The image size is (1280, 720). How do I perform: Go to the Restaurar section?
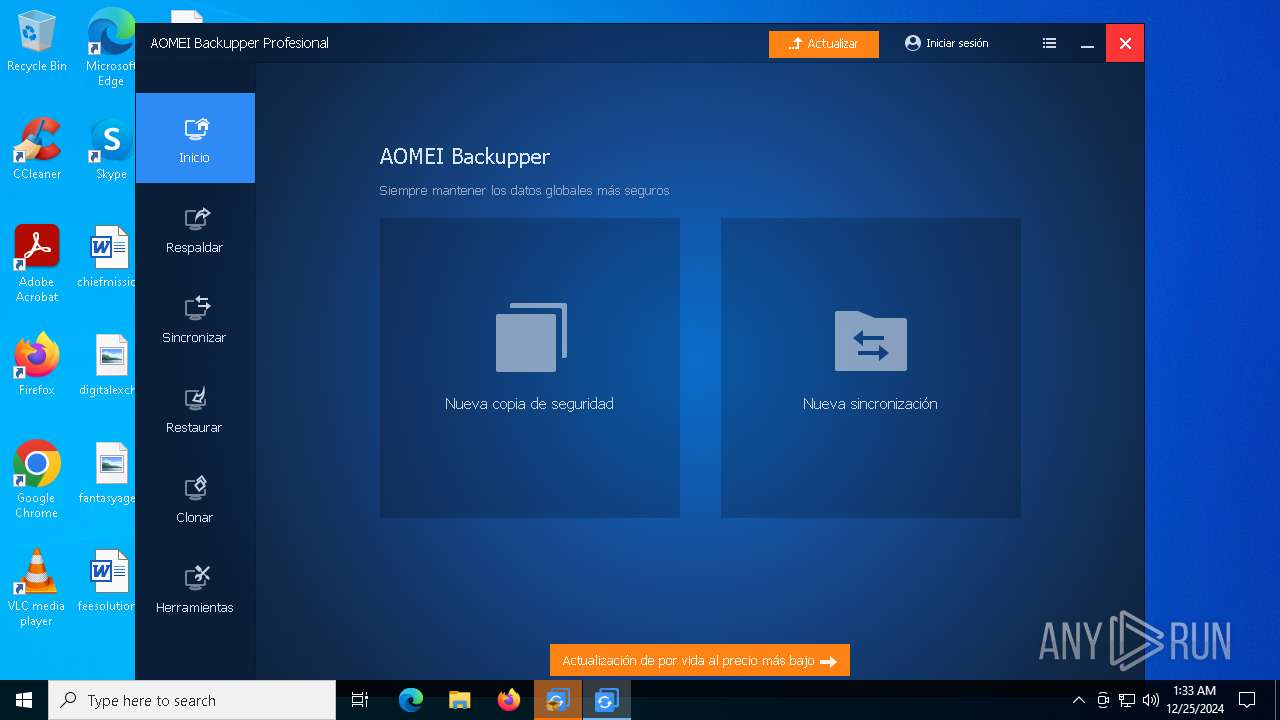click(x=195, y=409)
